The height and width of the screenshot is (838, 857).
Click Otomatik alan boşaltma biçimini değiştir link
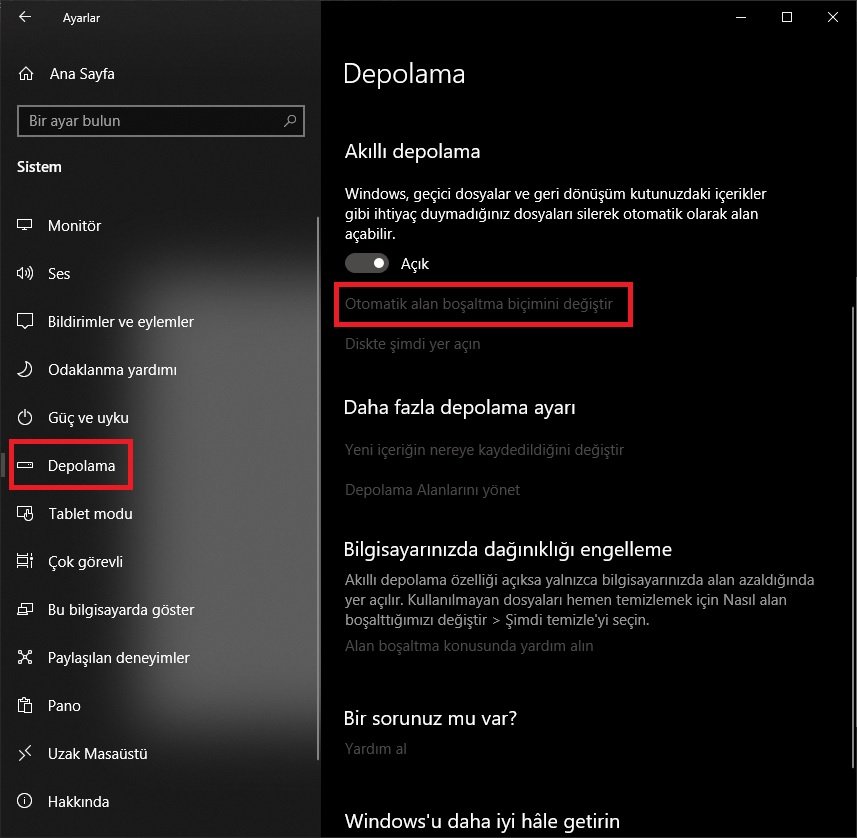478,302
